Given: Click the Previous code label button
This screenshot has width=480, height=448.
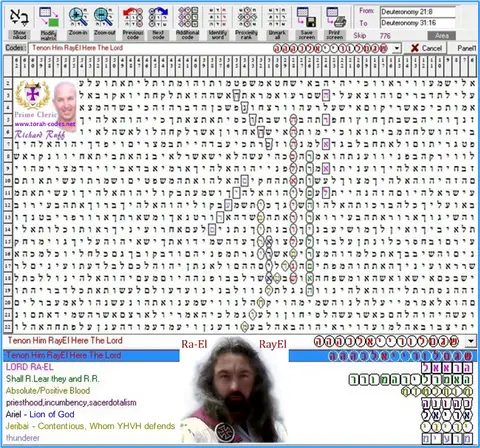Looking at the screenshot, I should pyautogui.click(x=133, y=35).
